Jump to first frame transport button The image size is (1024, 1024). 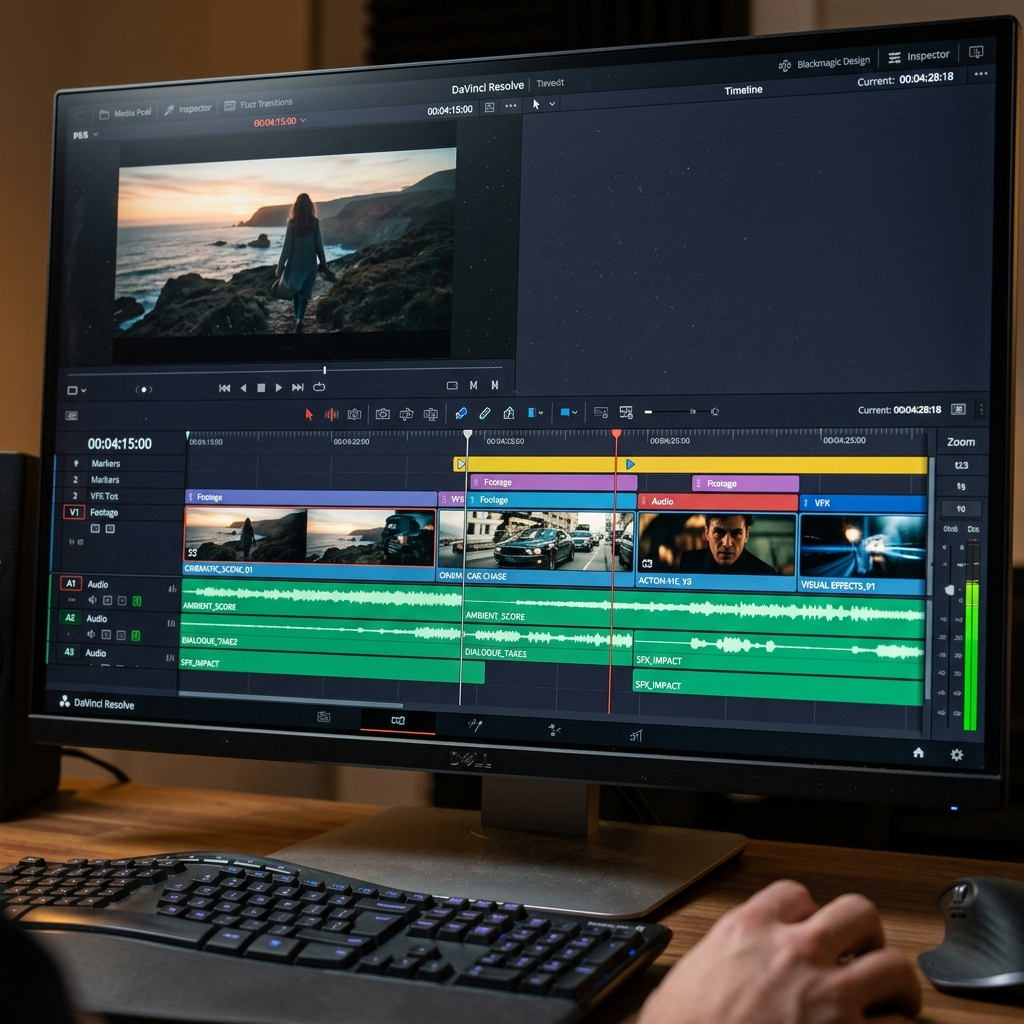(225, 388)
